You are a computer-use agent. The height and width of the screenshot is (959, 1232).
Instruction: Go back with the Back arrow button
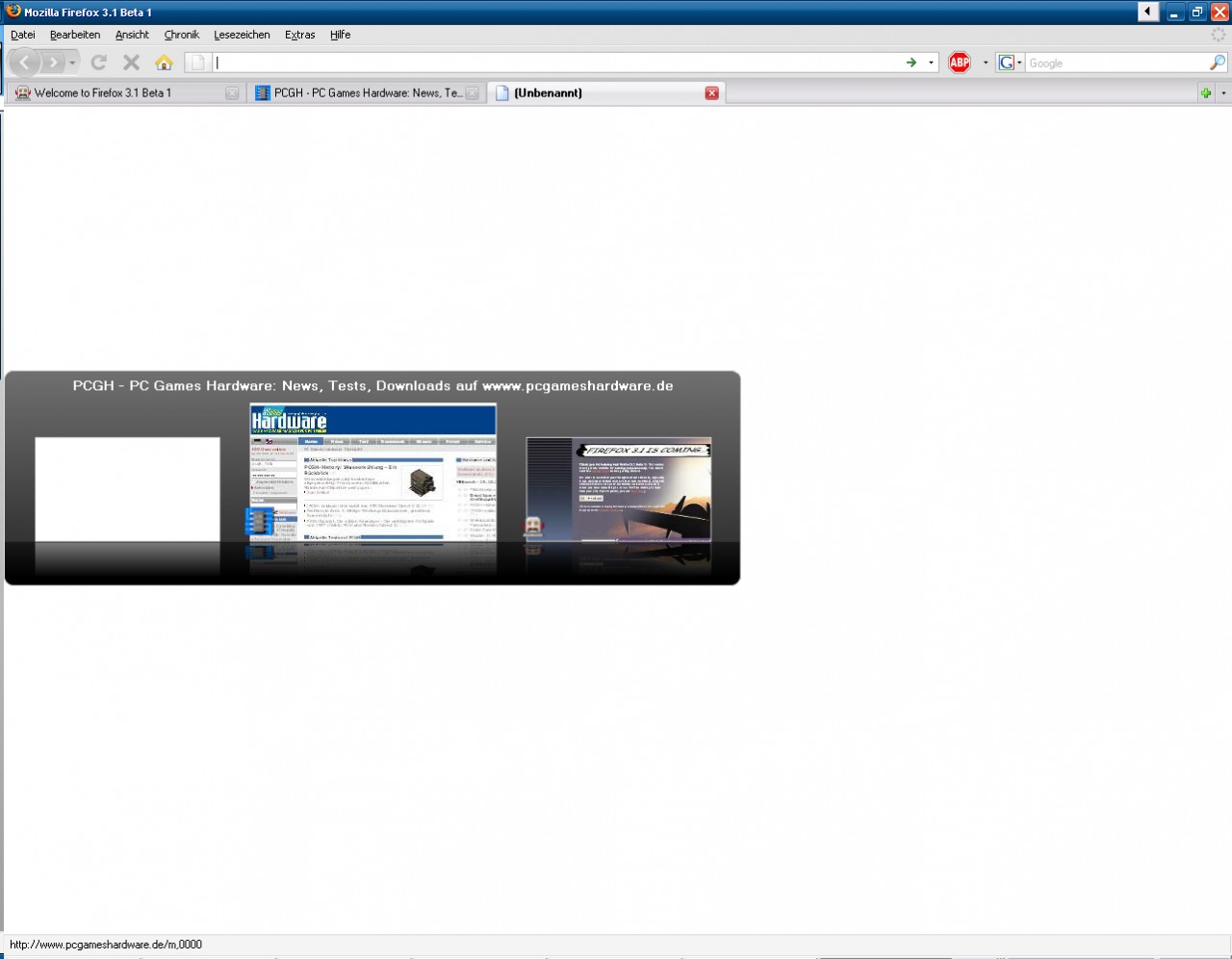click(25, 63)
